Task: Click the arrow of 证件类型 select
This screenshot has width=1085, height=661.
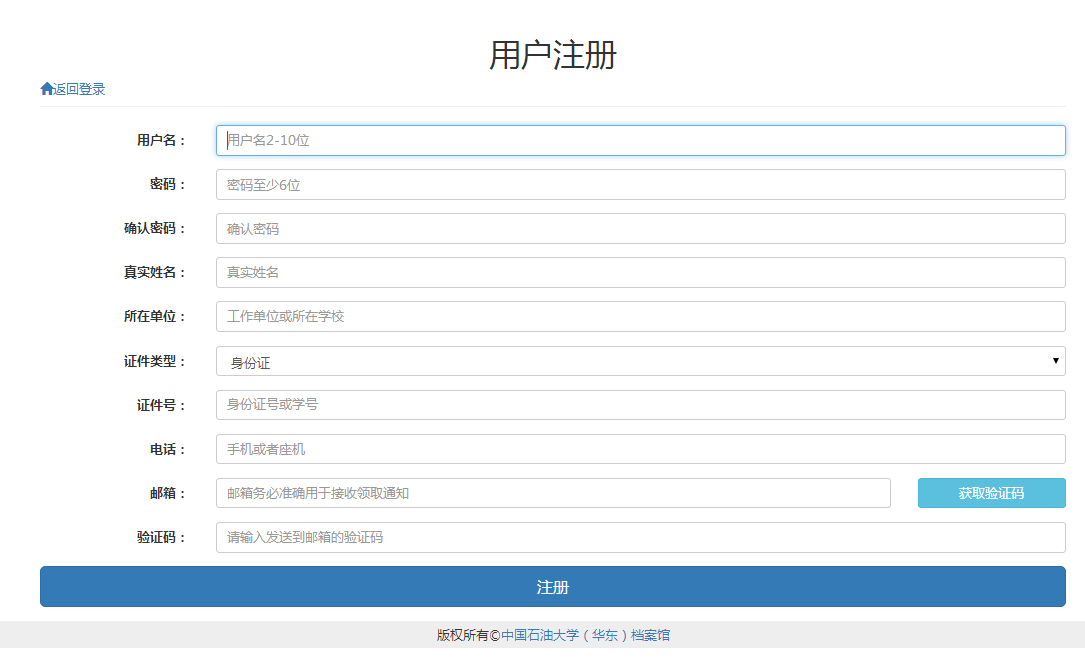Action: pyautogui.click(x=1055, y=361)
